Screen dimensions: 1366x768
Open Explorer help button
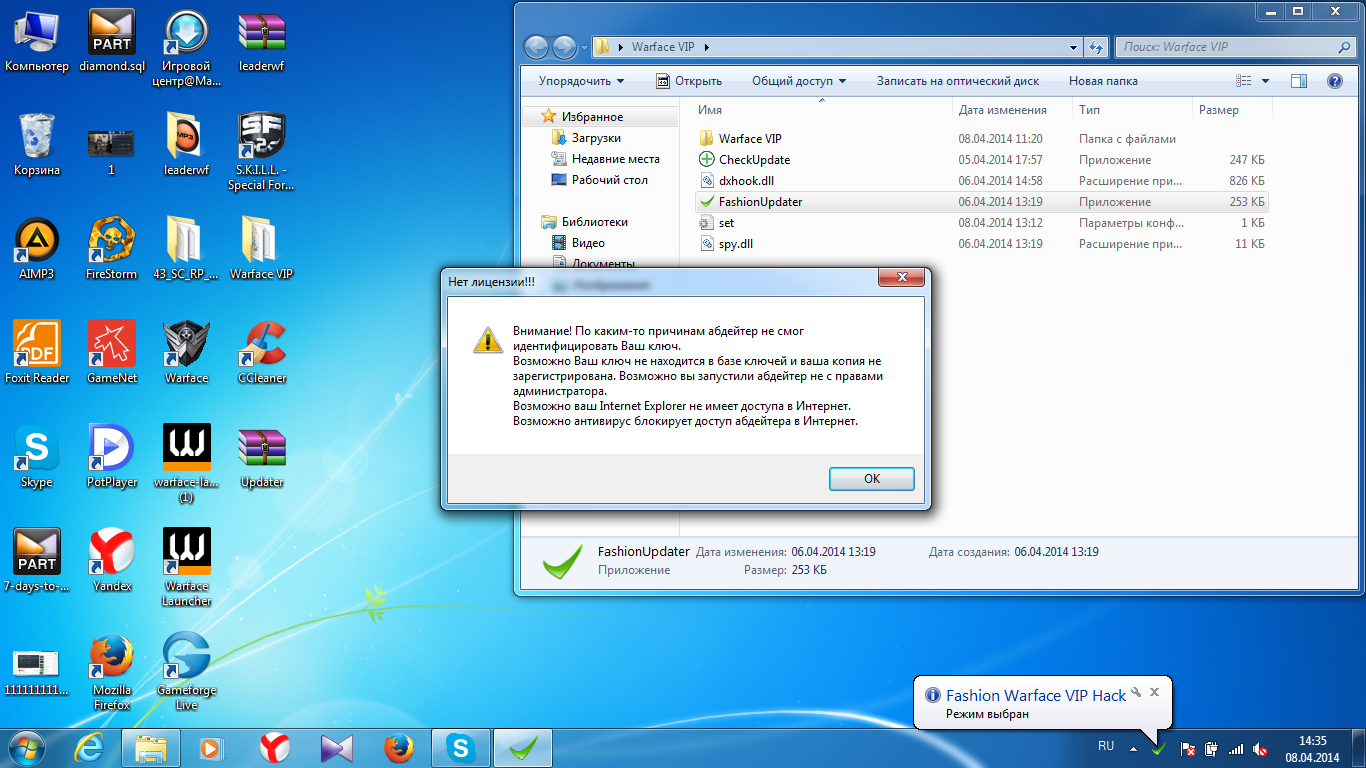tap(1334, 81)
